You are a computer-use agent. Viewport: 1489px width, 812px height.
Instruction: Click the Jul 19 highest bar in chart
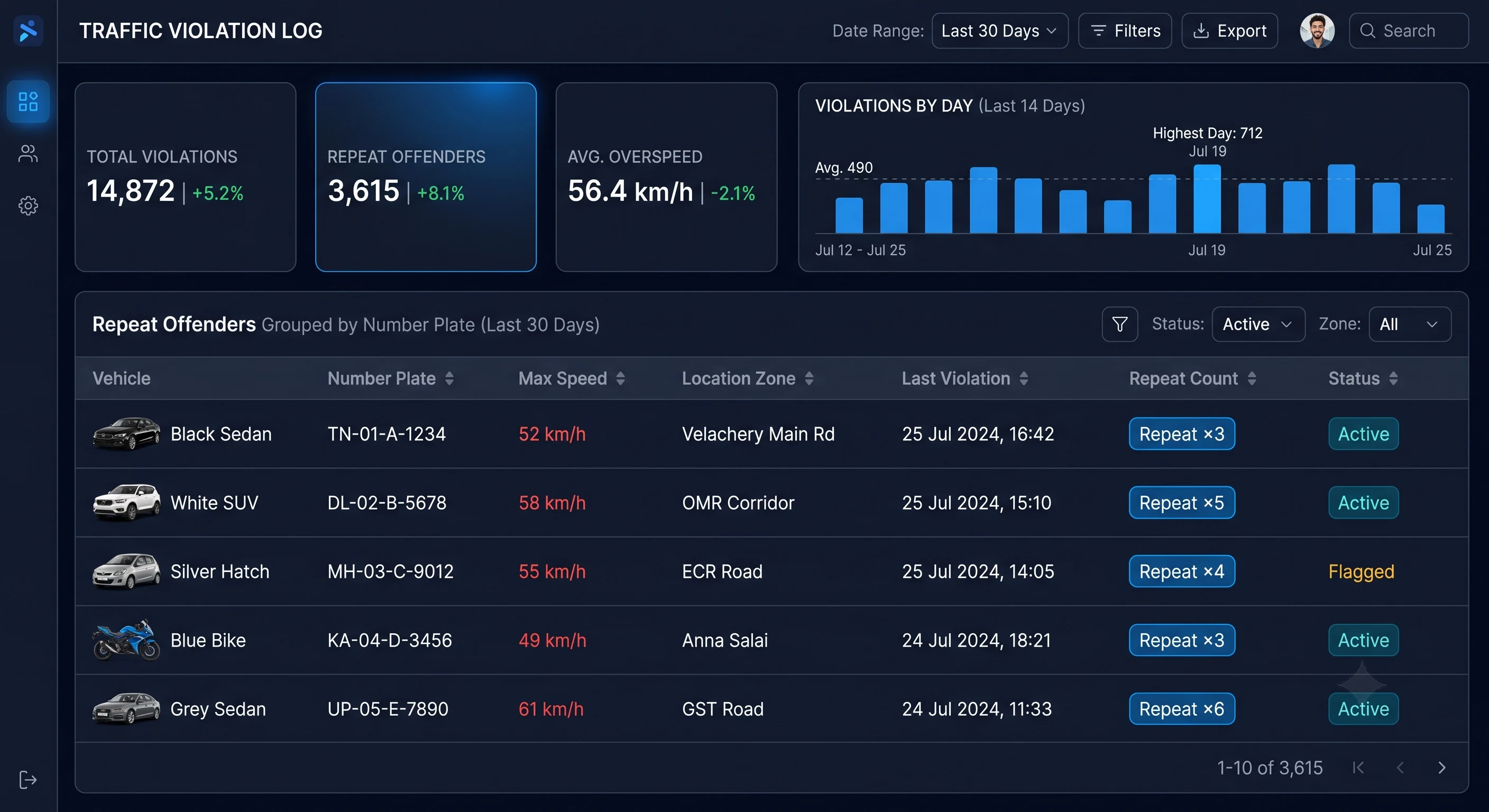1207,199
